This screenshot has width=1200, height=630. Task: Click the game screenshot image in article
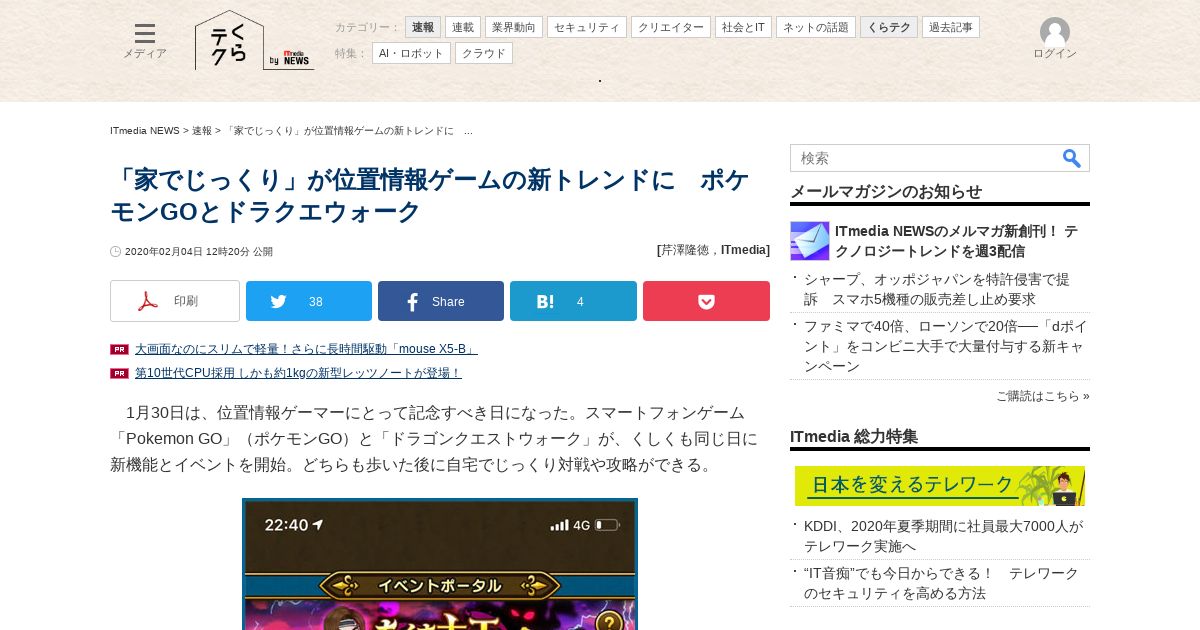(x=440, y=564)
